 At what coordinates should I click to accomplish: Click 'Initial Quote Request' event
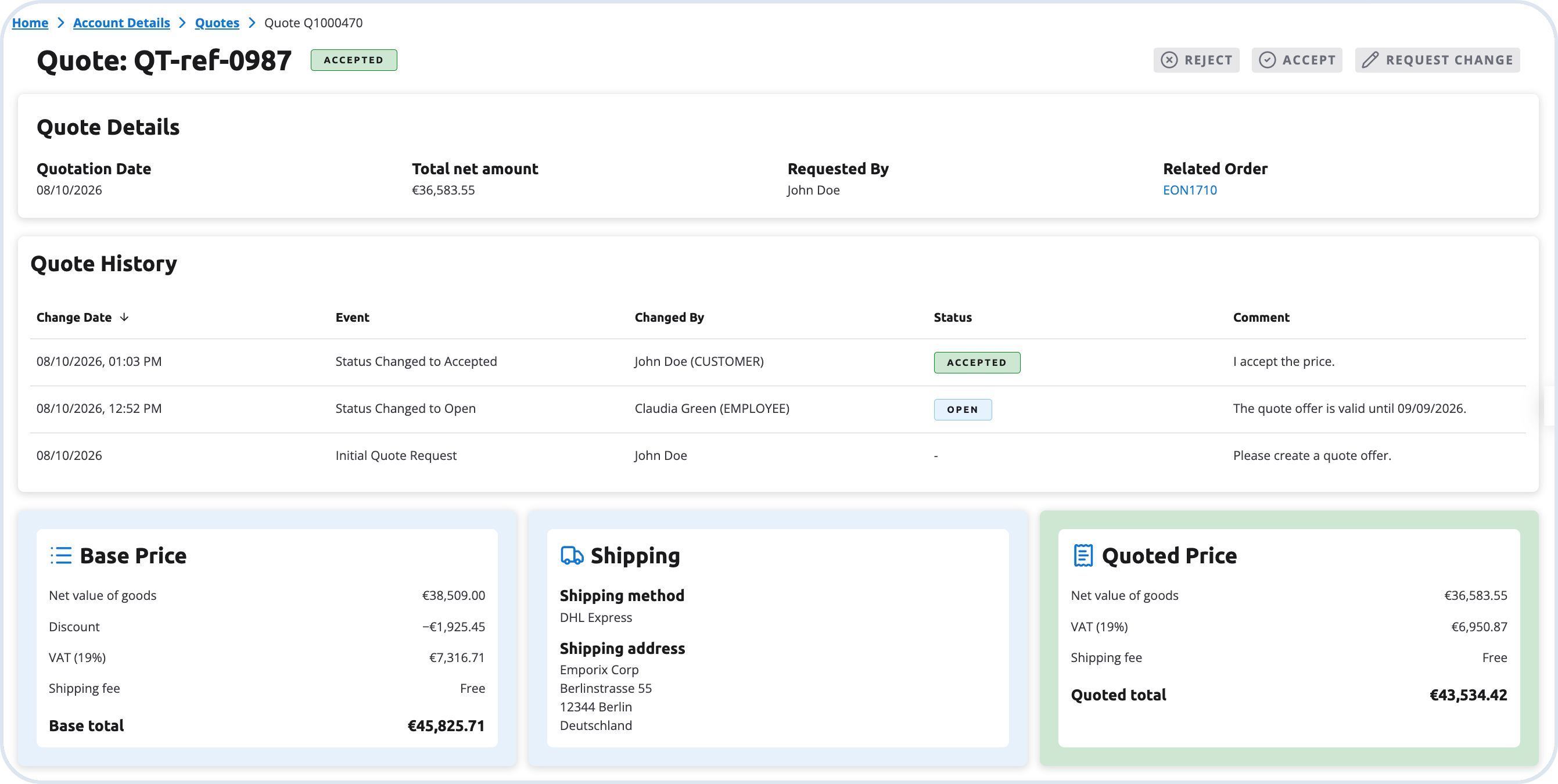click(x=396, y=455)
